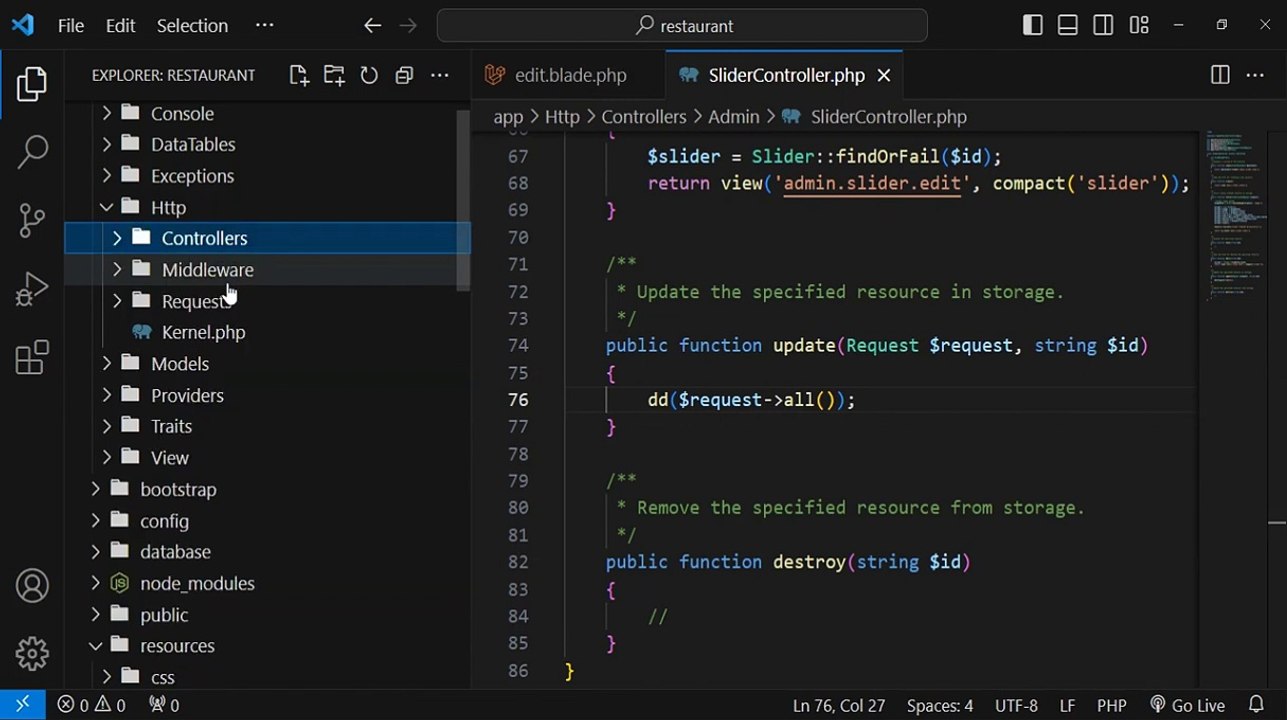The width and height of the screenshot is (1287, 720).
Task: Open the Manage gear icon
Action: tap(32, 654)
